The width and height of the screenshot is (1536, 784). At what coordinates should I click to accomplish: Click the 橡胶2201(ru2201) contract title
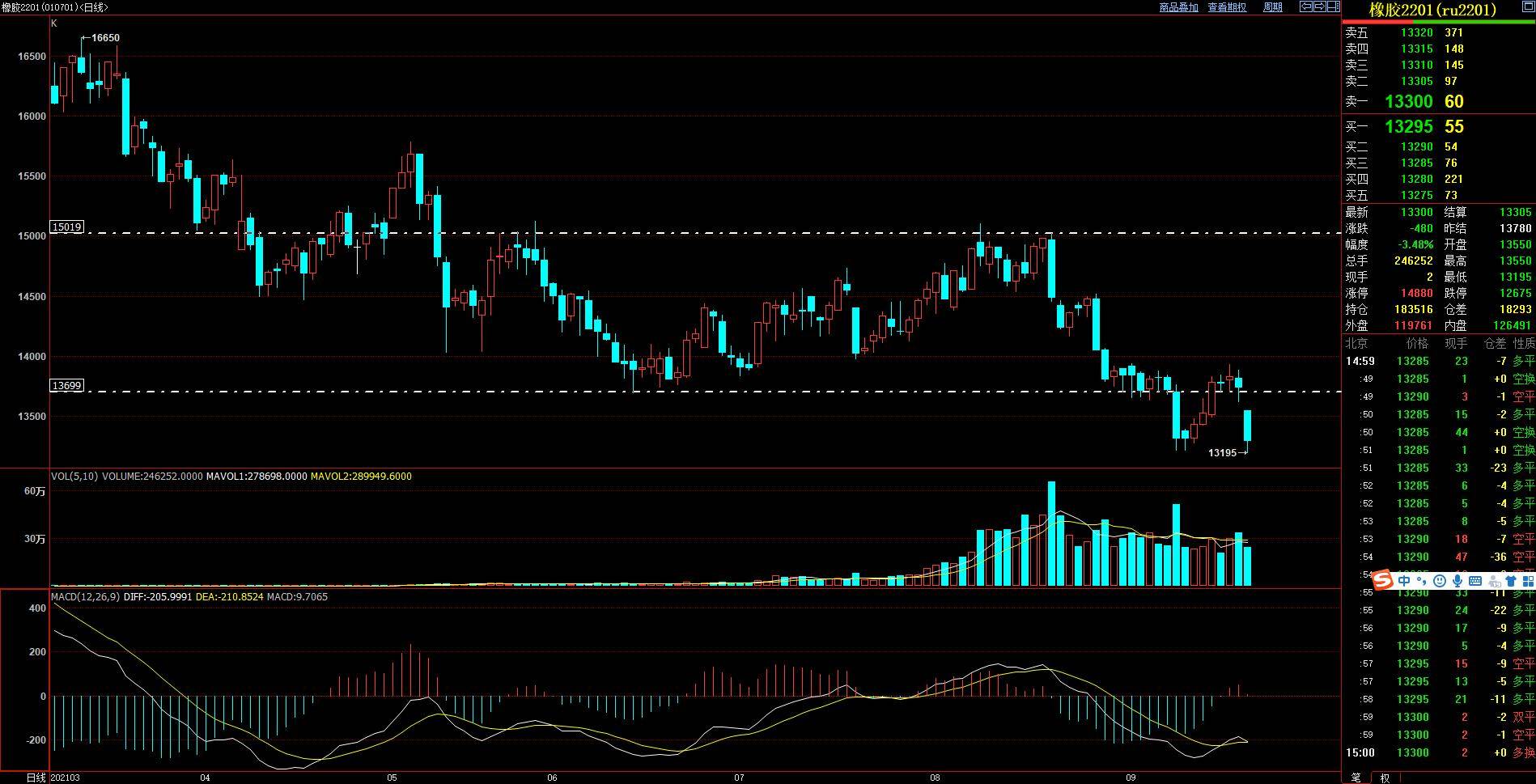click(1432, 10)
